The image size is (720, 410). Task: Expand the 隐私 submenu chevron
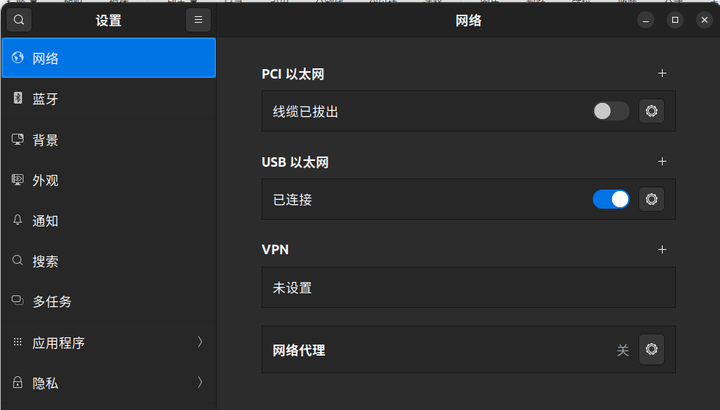pos(199,382)
